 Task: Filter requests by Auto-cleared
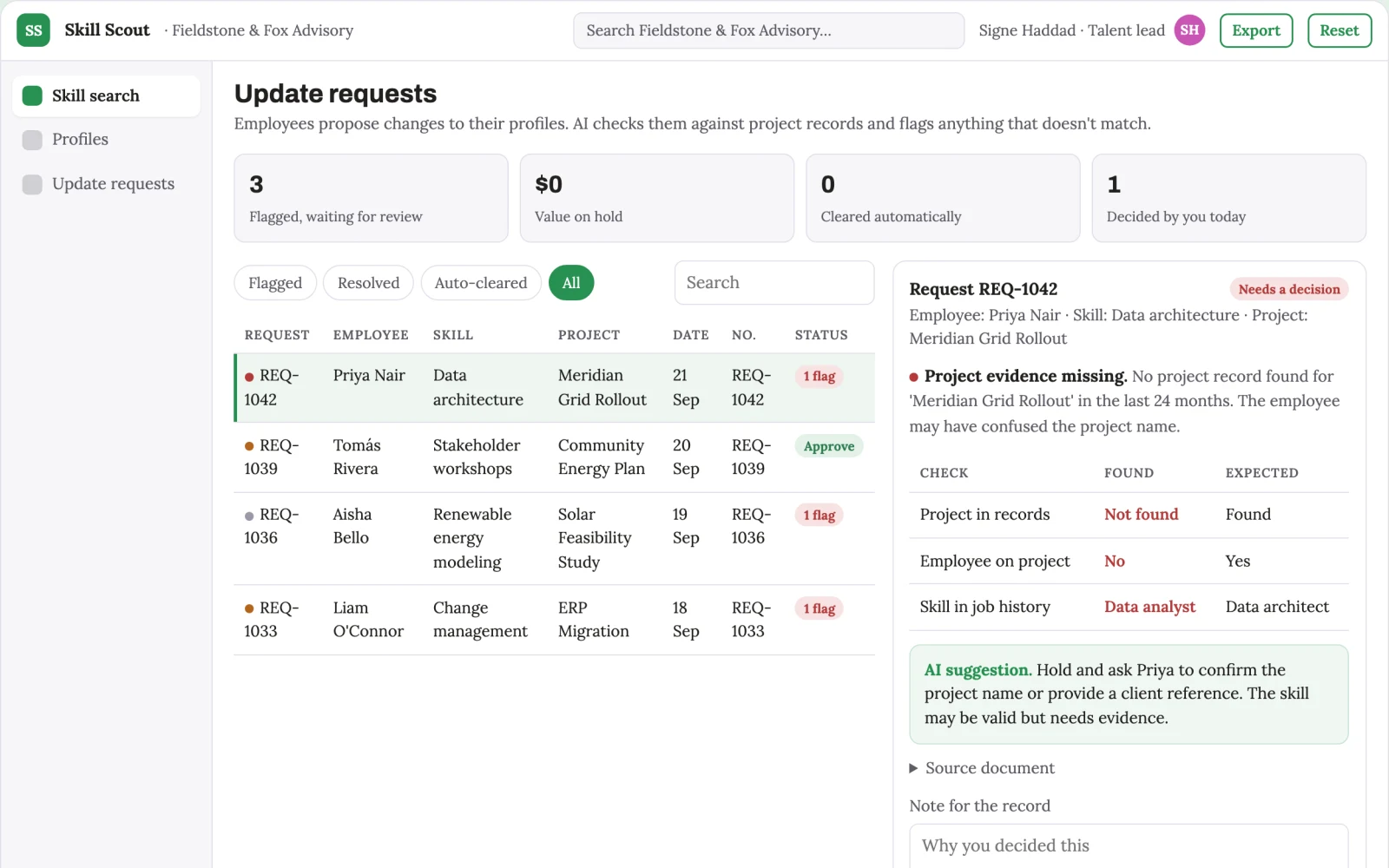pos(481,283)
